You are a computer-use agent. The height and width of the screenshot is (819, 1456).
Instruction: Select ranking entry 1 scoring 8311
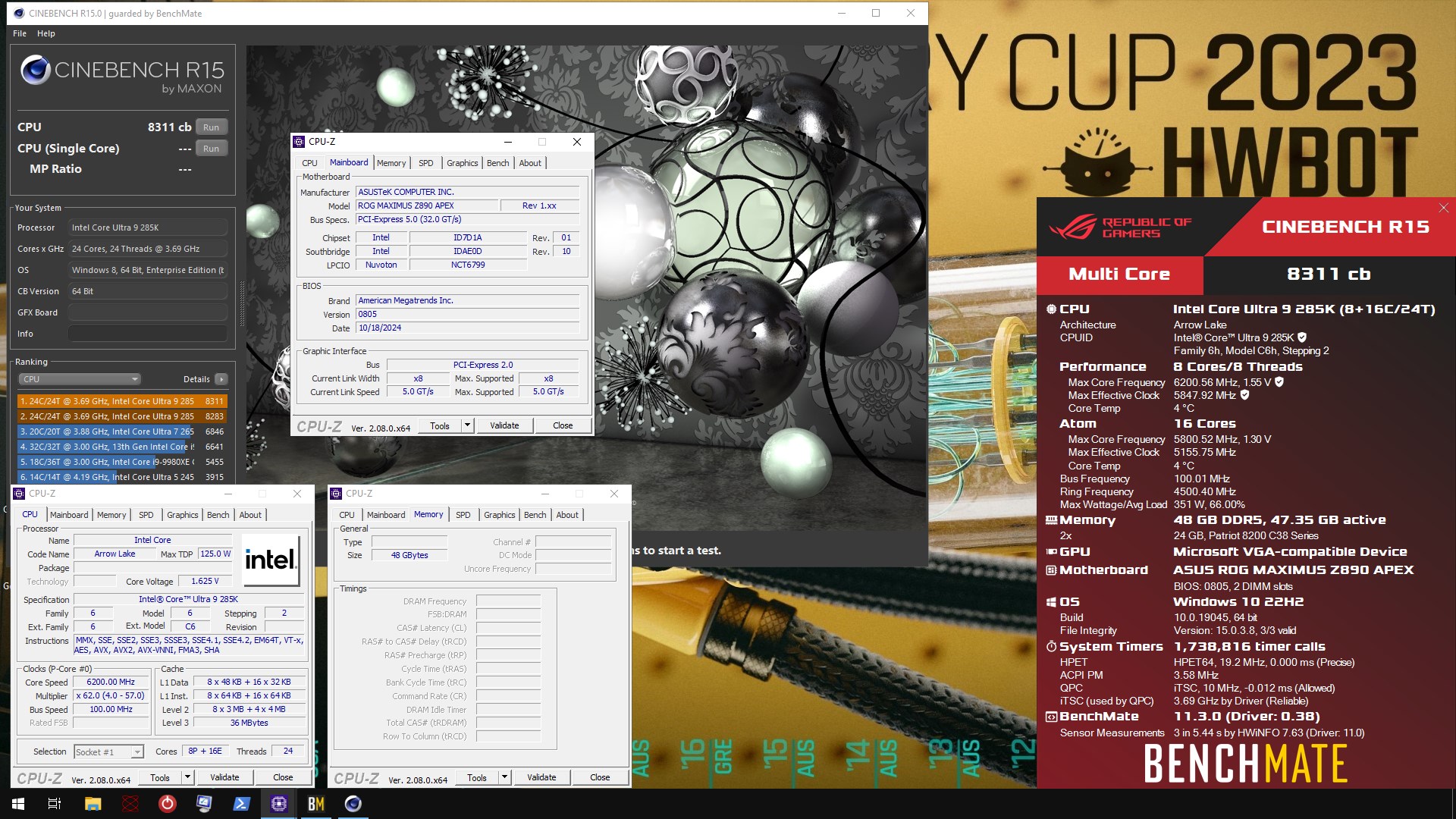click(x=122, y=401)
